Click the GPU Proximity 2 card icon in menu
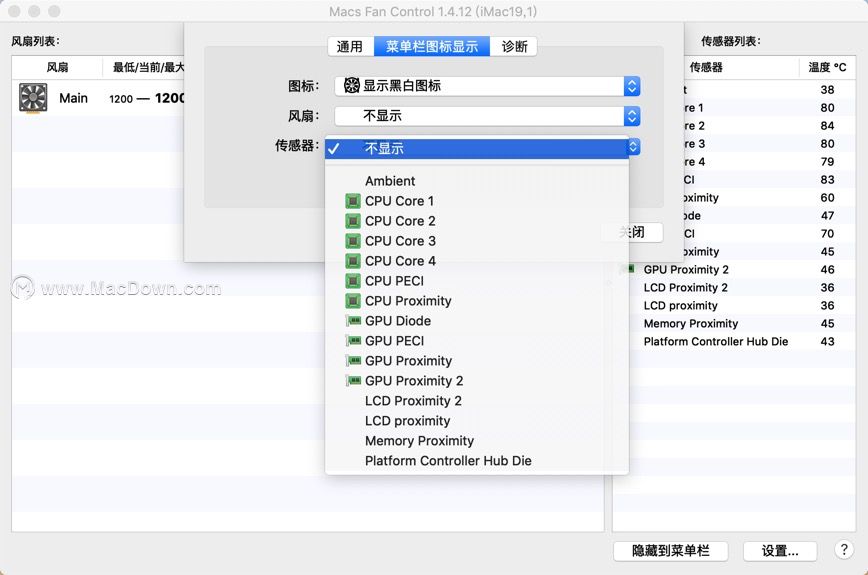 353,380
